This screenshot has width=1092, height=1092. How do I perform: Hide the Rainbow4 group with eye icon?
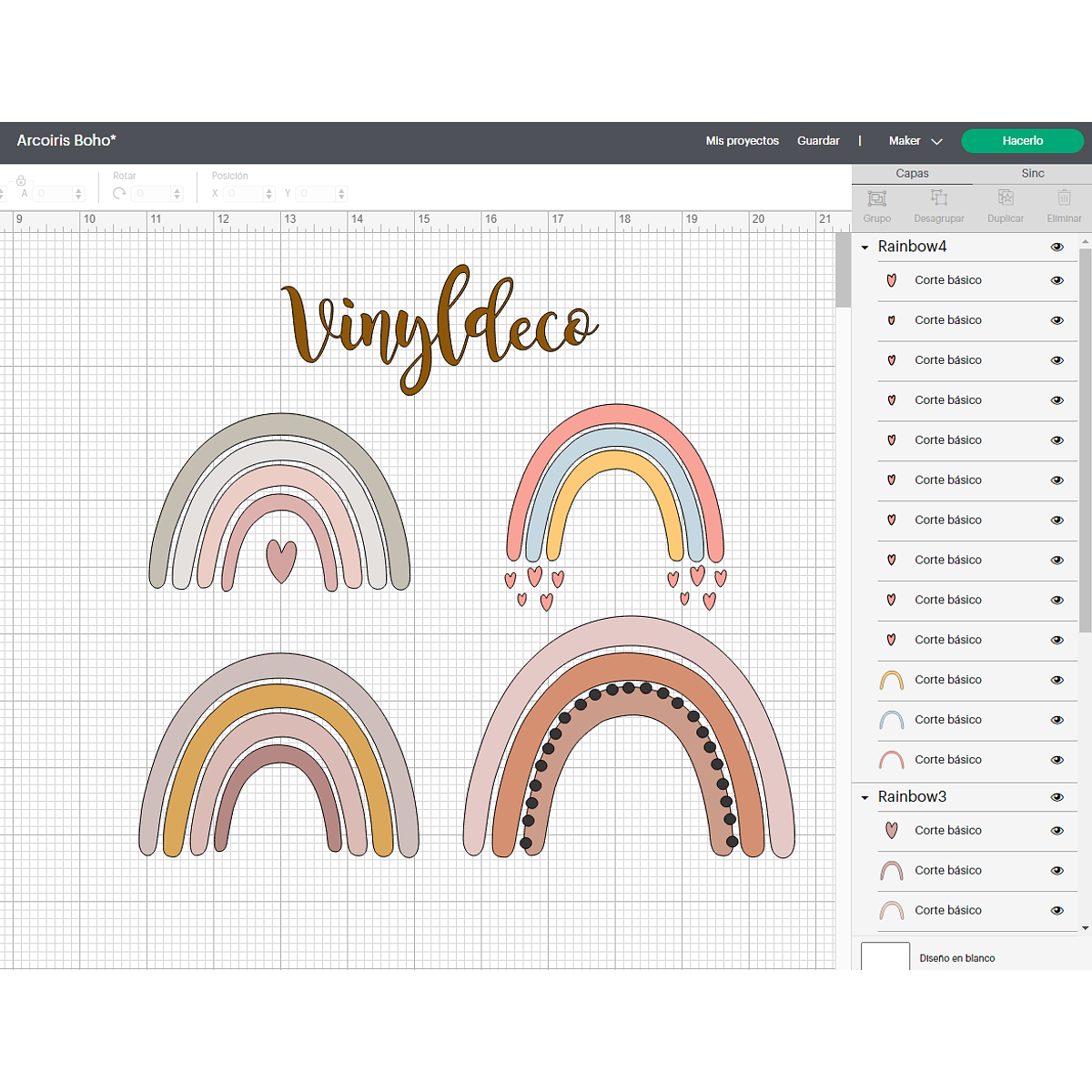click(1057, 247)
